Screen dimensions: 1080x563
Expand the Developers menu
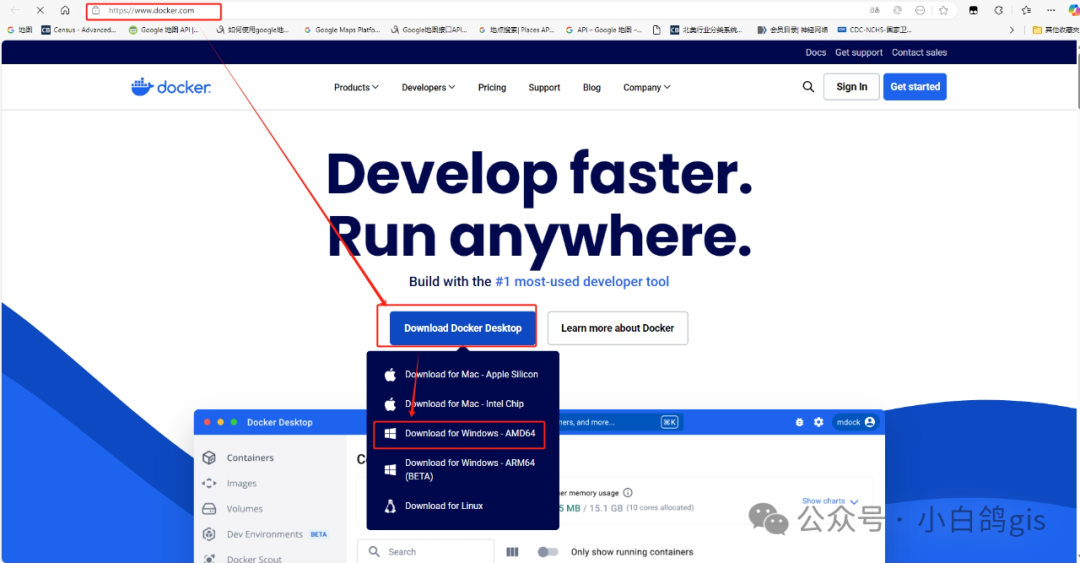point(428,88)
